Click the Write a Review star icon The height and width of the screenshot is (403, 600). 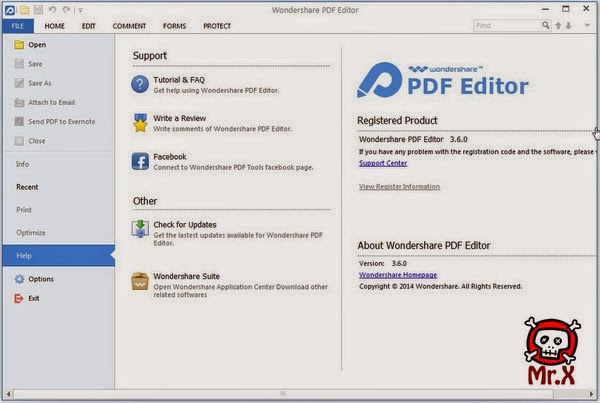tap(140, 123)
